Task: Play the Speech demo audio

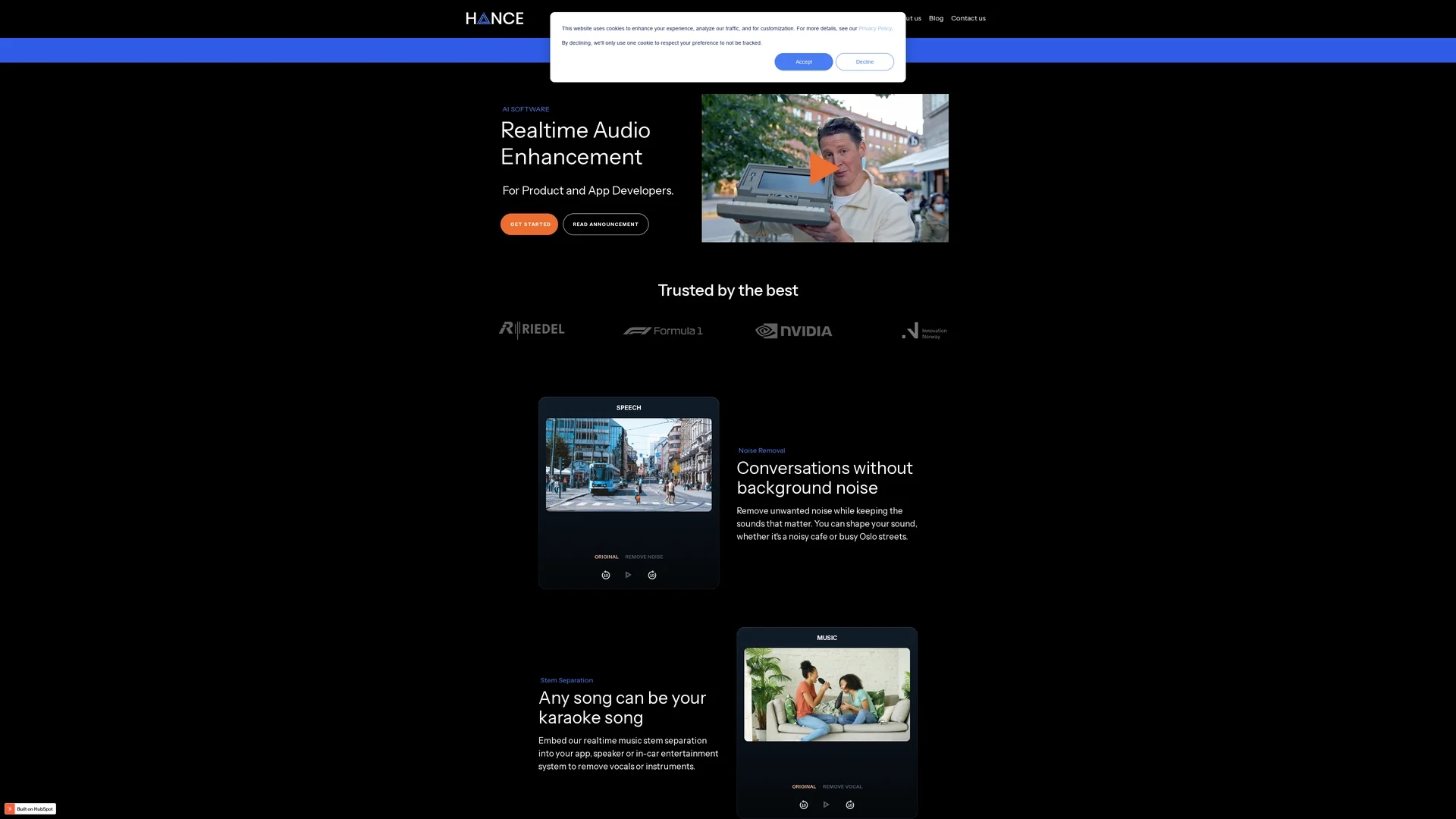Action: 628,575
